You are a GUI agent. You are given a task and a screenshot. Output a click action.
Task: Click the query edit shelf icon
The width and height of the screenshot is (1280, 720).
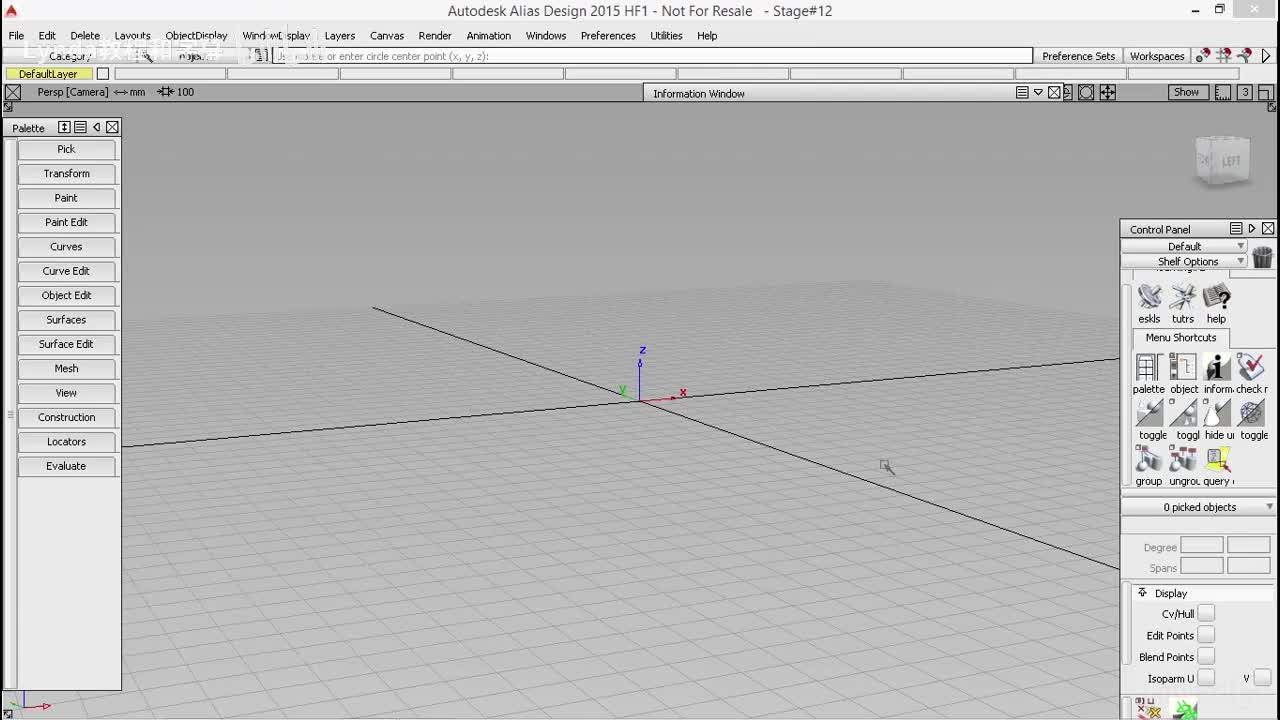click(1217, 459)
